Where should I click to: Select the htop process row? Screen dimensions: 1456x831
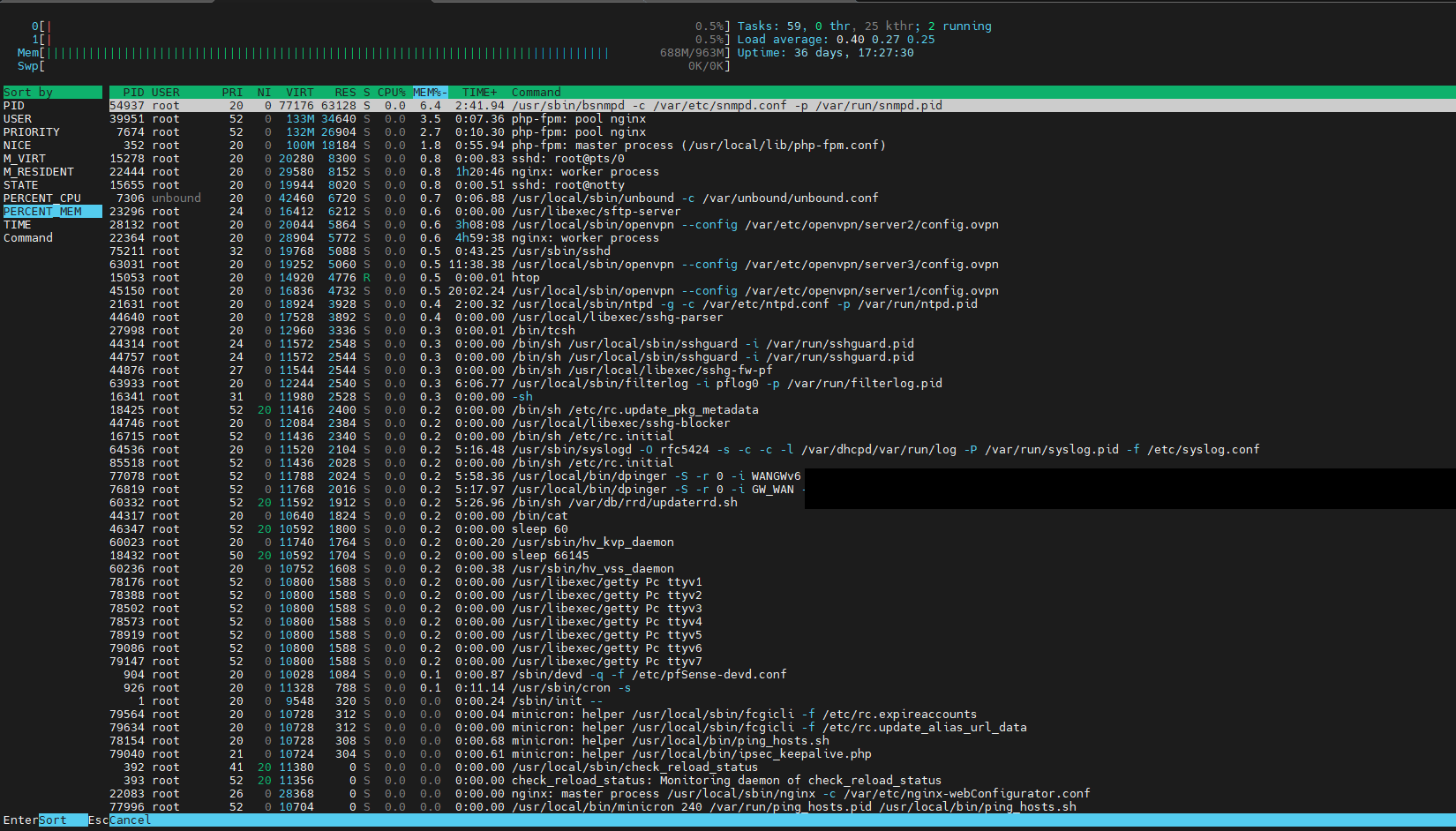tap(782, 278)
